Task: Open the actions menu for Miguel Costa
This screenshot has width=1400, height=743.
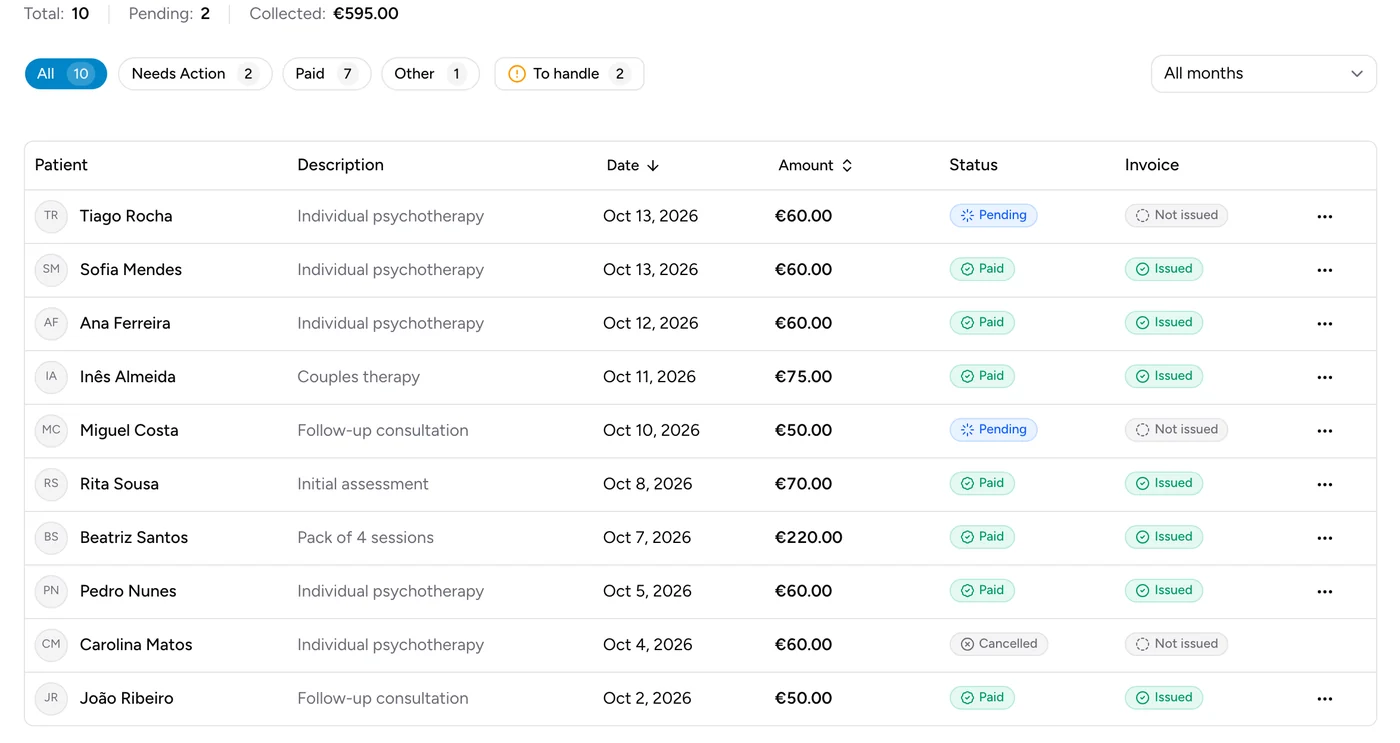Action: pyautogui.click(x=1324, y=430)
